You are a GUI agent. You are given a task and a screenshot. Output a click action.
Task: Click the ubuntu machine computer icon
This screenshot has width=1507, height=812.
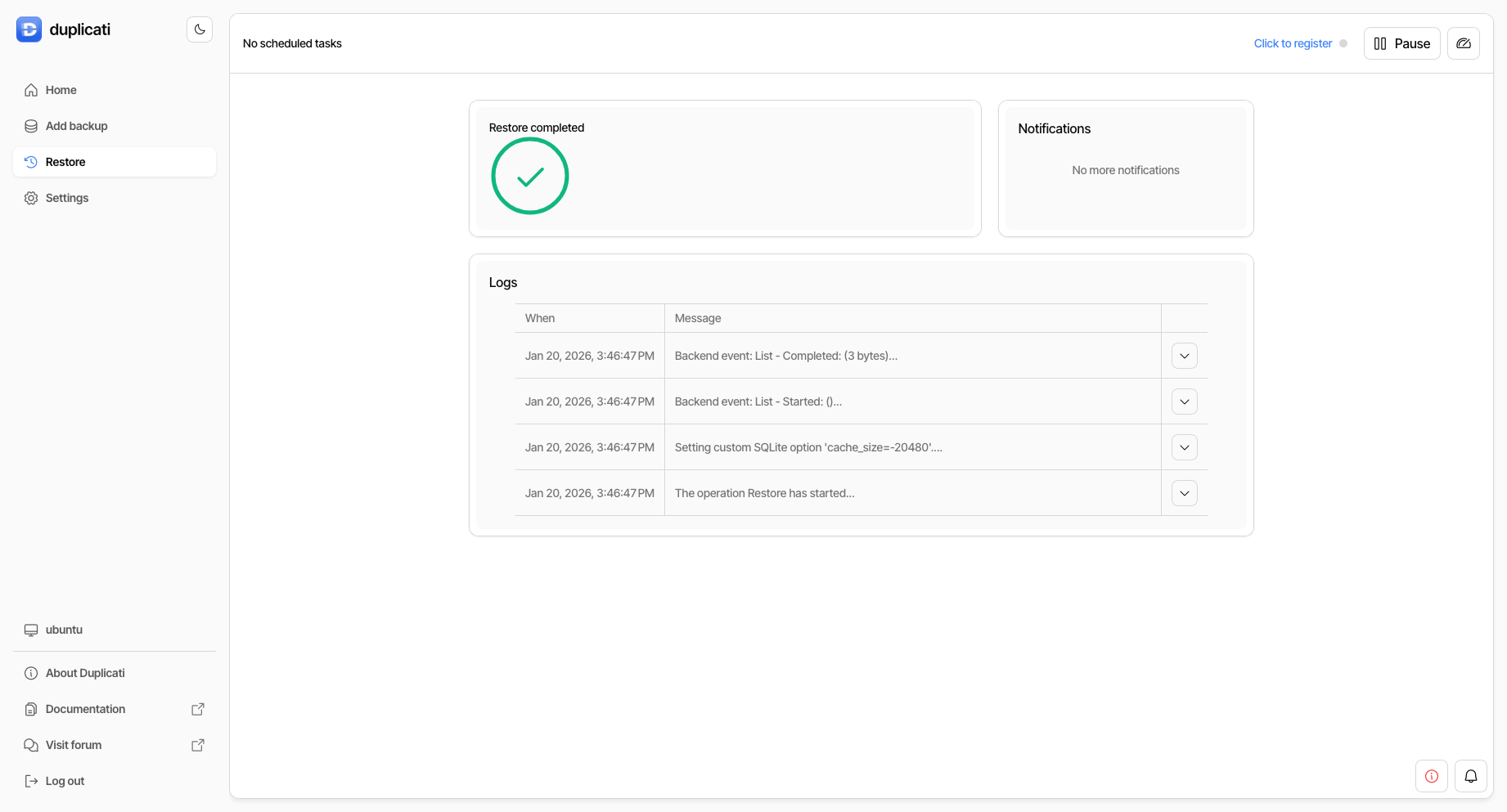tap(30, 630)
